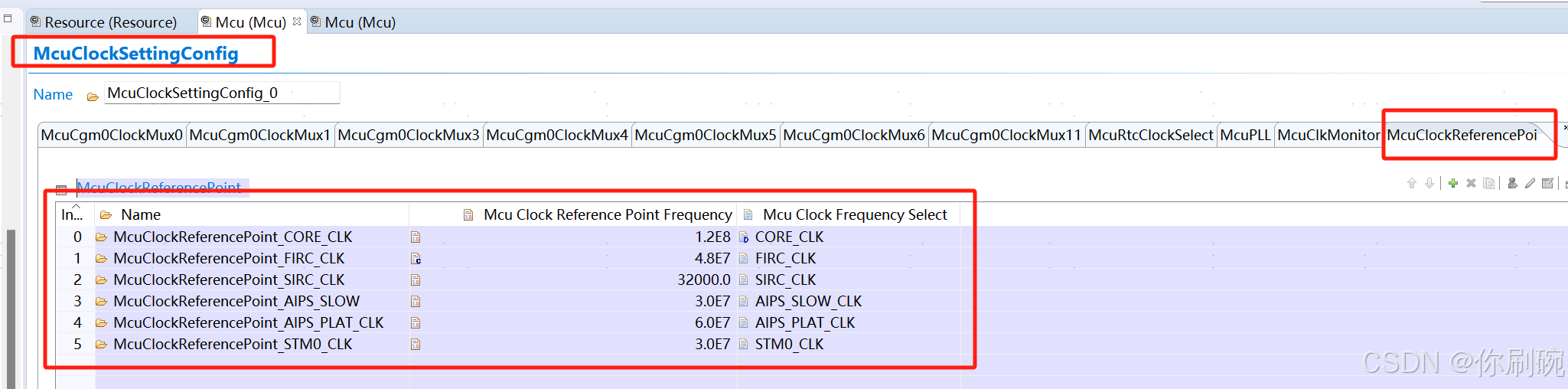Screen dimensions: 1568x389
Task: Click Mcu Clock Reference Point Frequency header
Action: pos(573,214)
